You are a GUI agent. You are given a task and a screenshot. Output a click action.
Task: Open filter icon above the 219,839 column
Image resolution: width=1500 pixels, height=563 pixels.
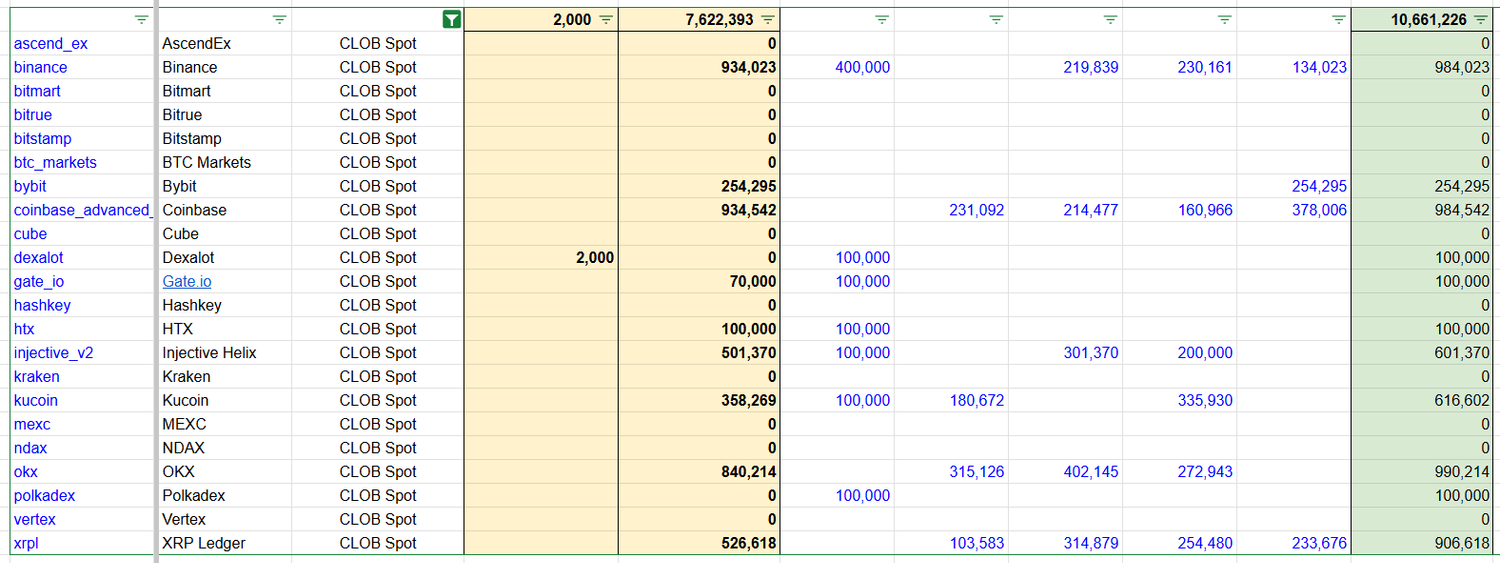pyautogui.click(x=1109, y=19)
